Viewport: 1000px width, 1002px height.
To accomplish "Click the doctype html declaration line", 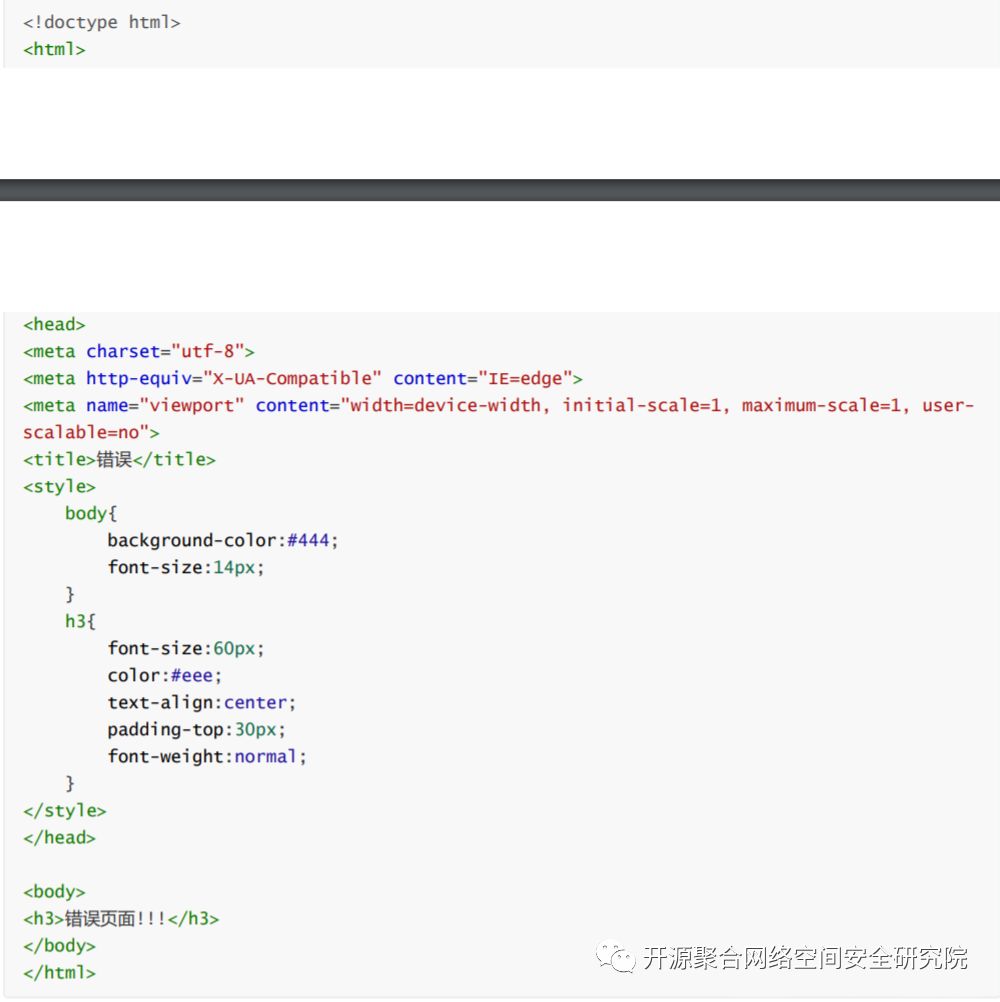I will [102, 22].
